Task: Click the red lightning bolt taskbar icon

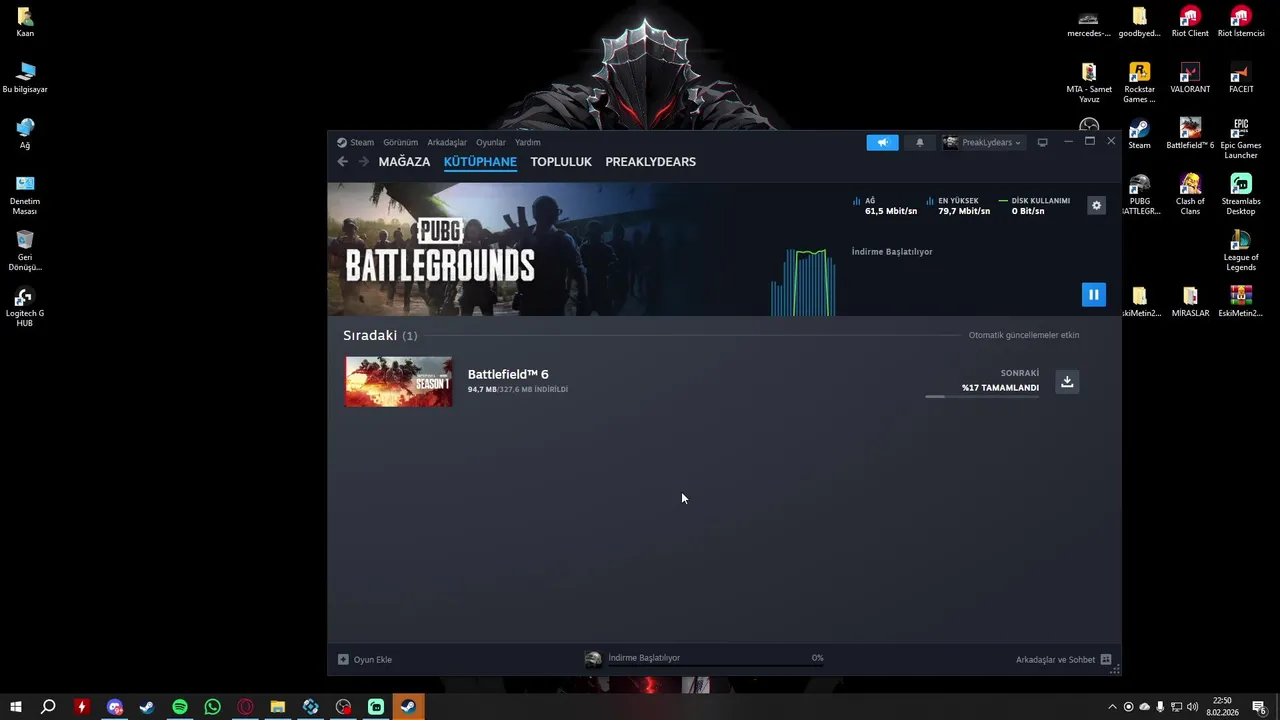Action: 82,707
